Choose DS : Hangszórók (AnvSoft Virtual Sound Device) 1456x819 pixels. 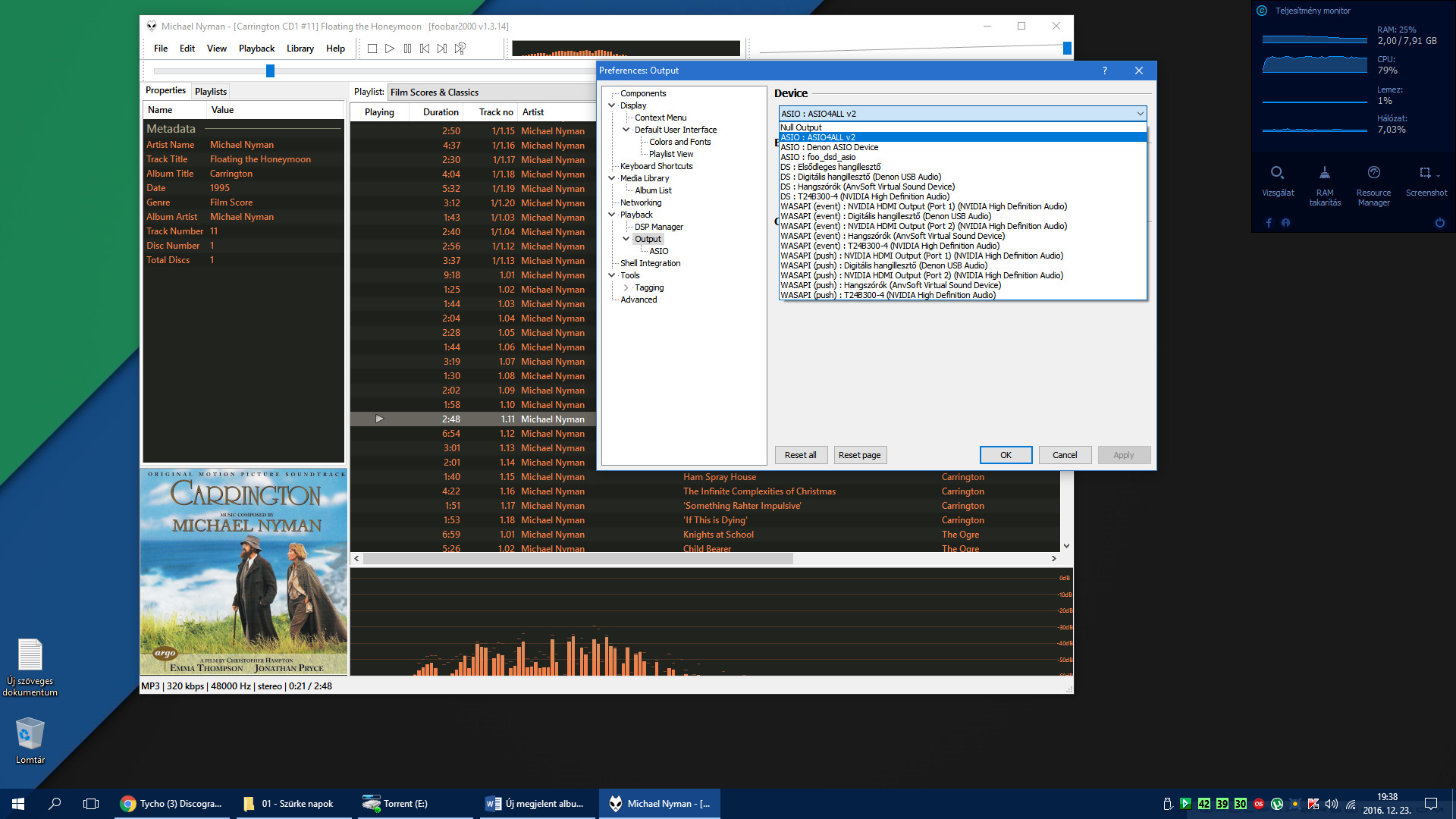(962, 187)
